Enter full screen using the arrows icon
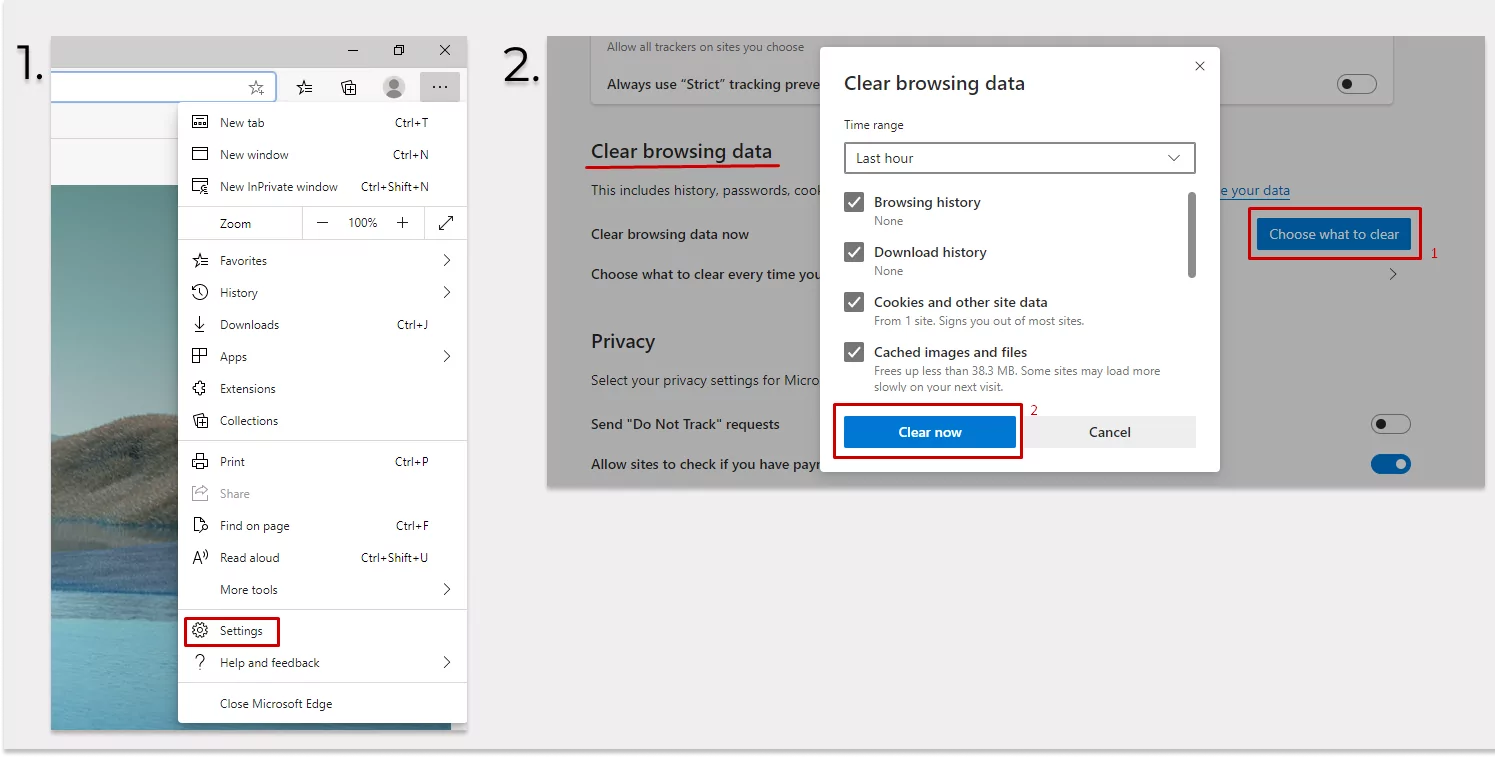Screen dimensions: 1495x757 point(446,223)
